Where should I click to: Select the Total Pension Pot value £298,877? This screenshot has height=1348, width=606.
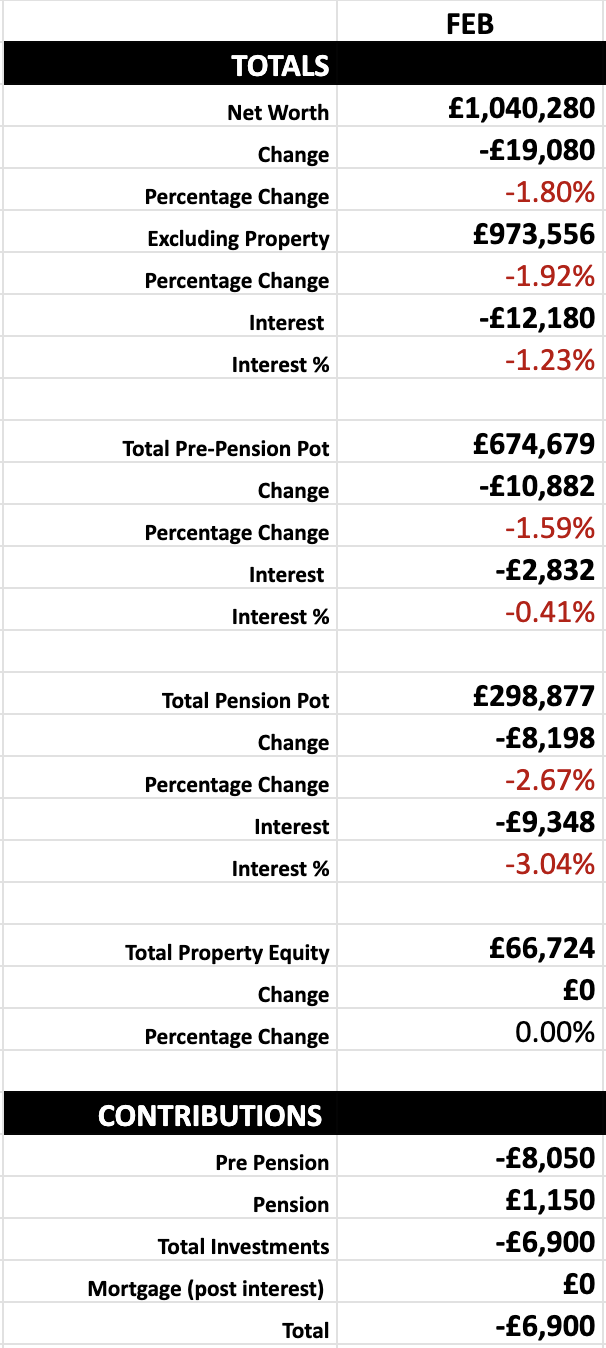(470, 695)
